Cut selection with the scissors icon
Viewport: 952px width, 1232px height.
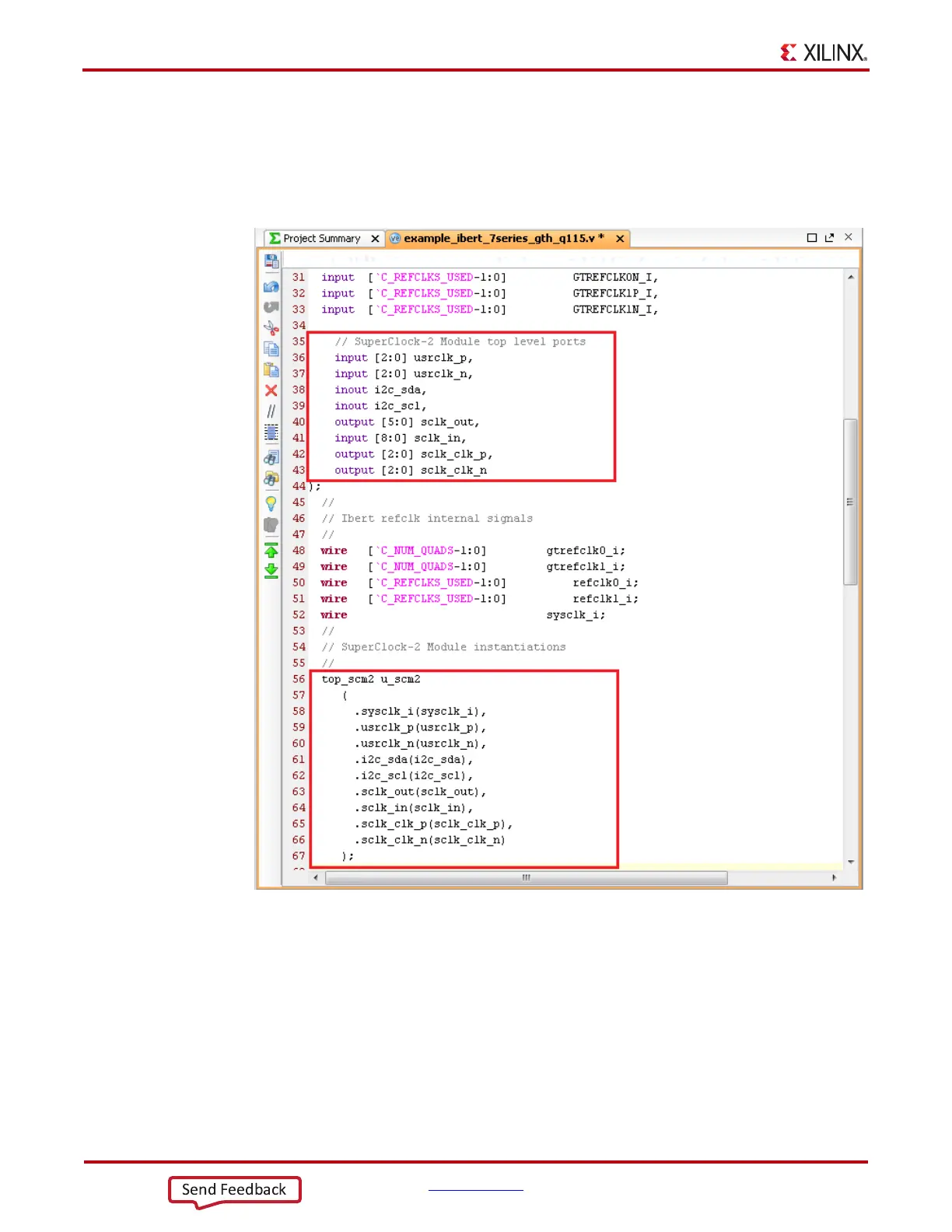coord(271,327)
